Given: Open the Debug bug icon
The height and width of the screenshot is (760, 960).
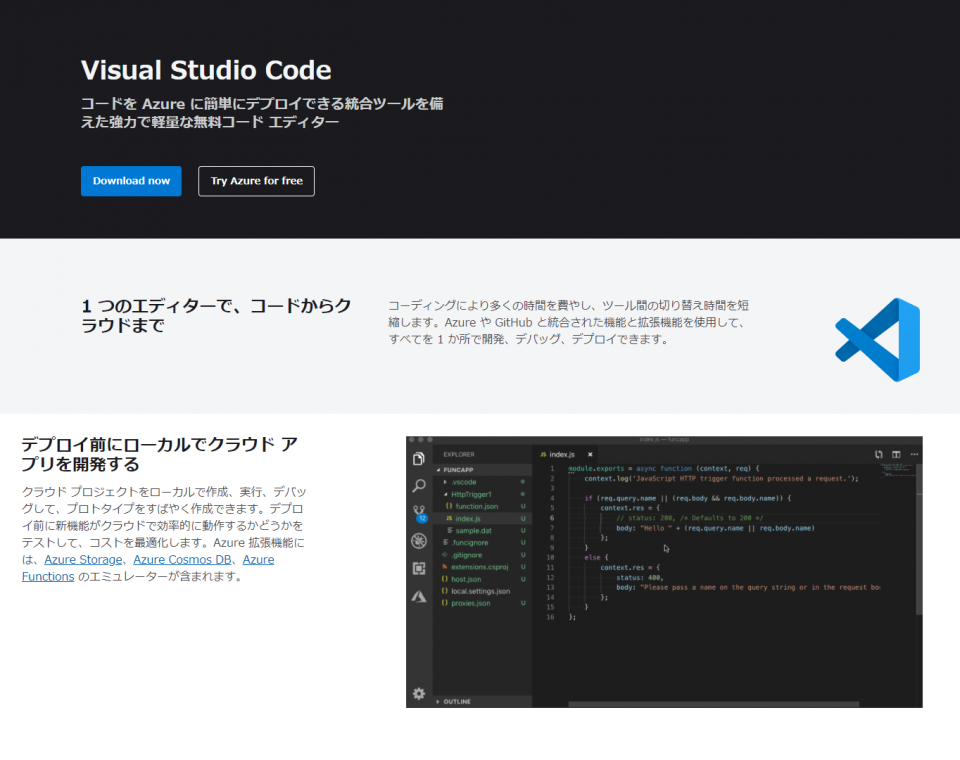Looking at the screenshot, I should 419,541.
